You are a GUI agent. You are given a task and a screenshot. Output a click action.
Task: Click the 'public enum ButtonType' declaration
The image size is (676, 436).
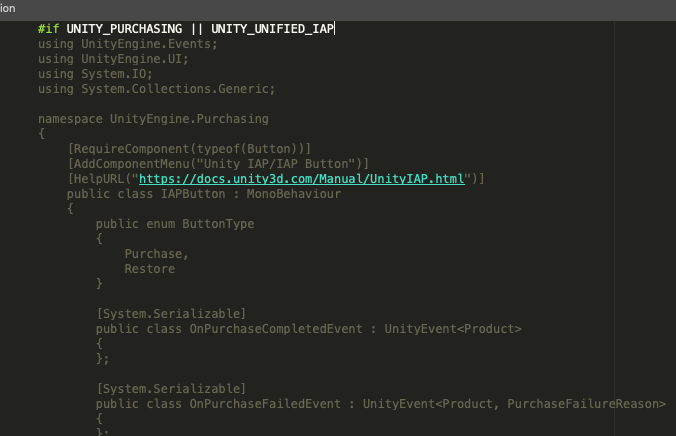point(175,224)
